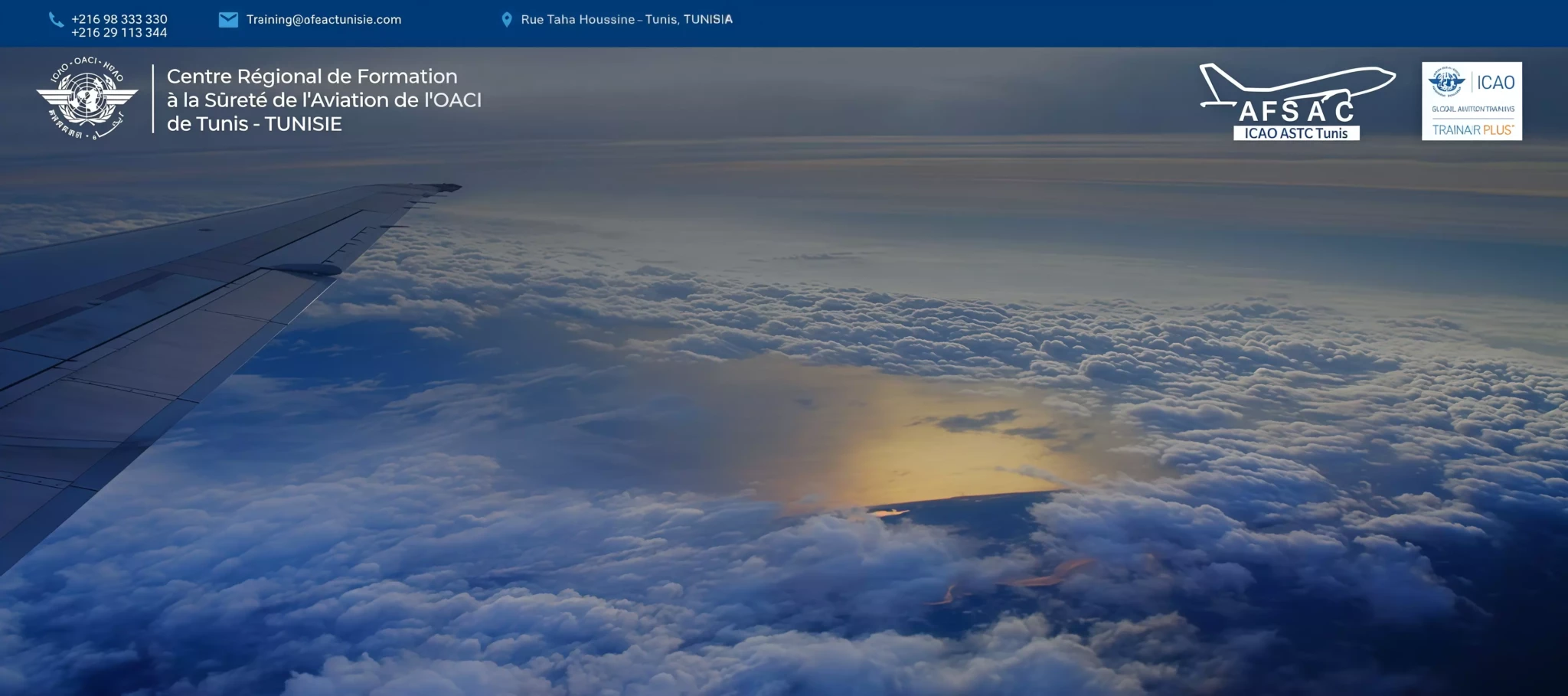Click the phone handset icon
This screenshot has width=1568, height=696.
56,20
